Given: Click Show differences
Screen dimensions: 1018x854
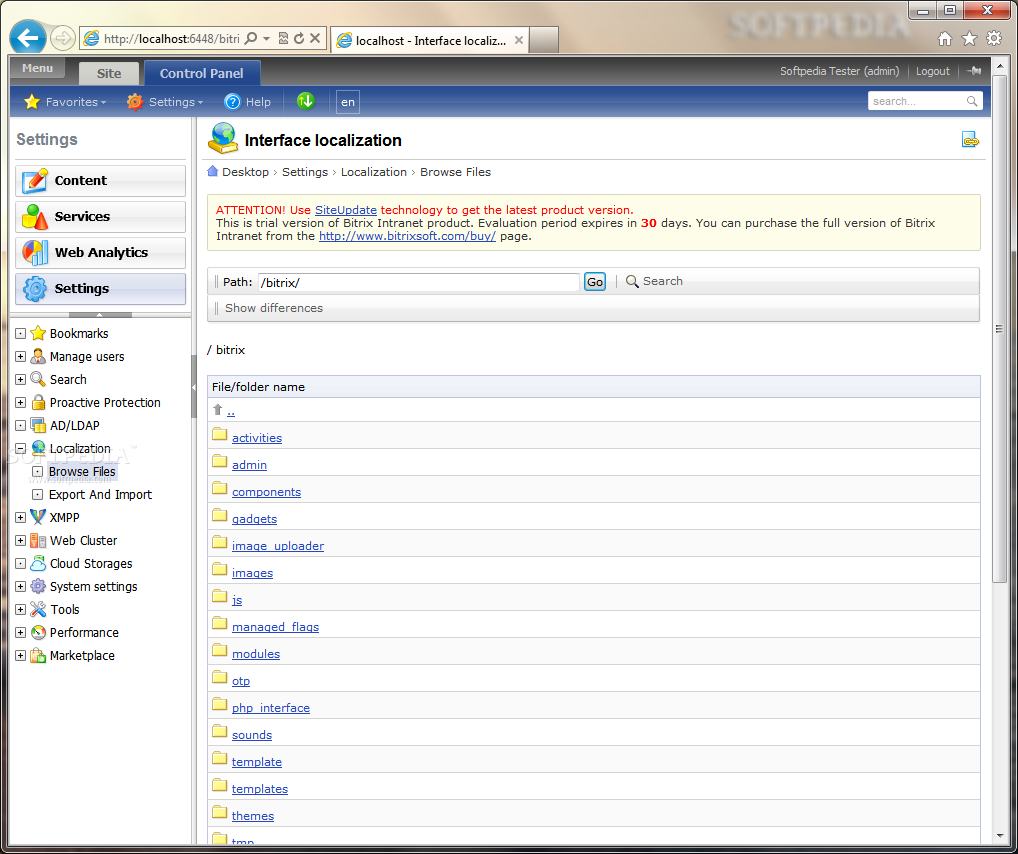Looking at the screenshot, I should click(274, 308).
